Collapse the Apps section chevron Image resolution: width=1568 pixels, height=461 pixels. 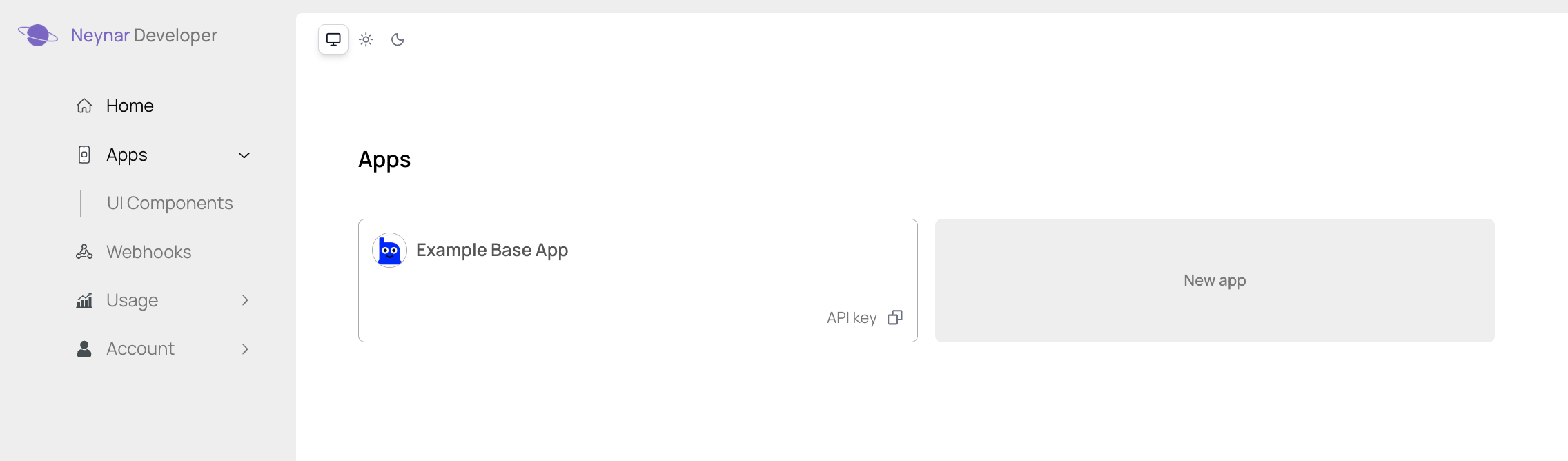(x=244, y=155)
